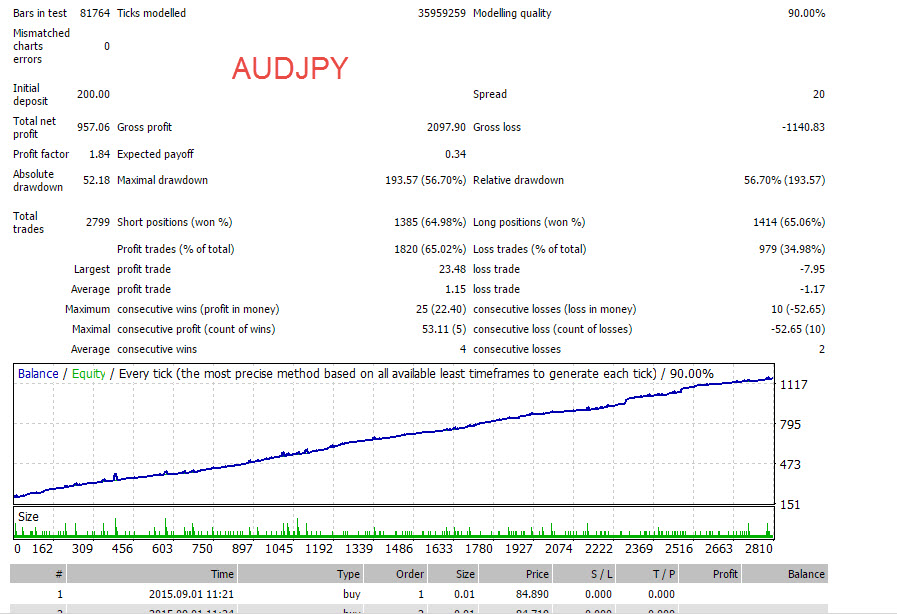The image size is (897, 614).
Task: Select the Average profit trade value 1.15
Action: pyautogui.click(x=455, y=289)
